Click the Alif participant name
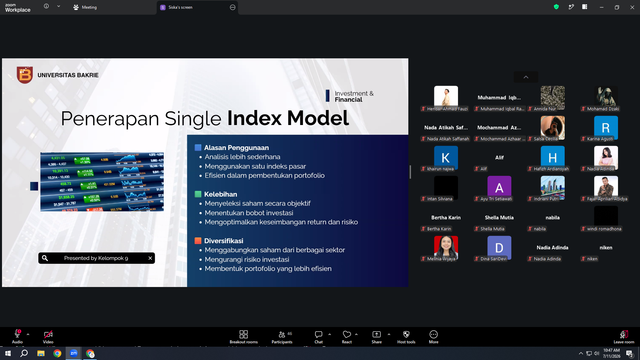The height and width of the screenshot is (360, 640). click(499, 158)
